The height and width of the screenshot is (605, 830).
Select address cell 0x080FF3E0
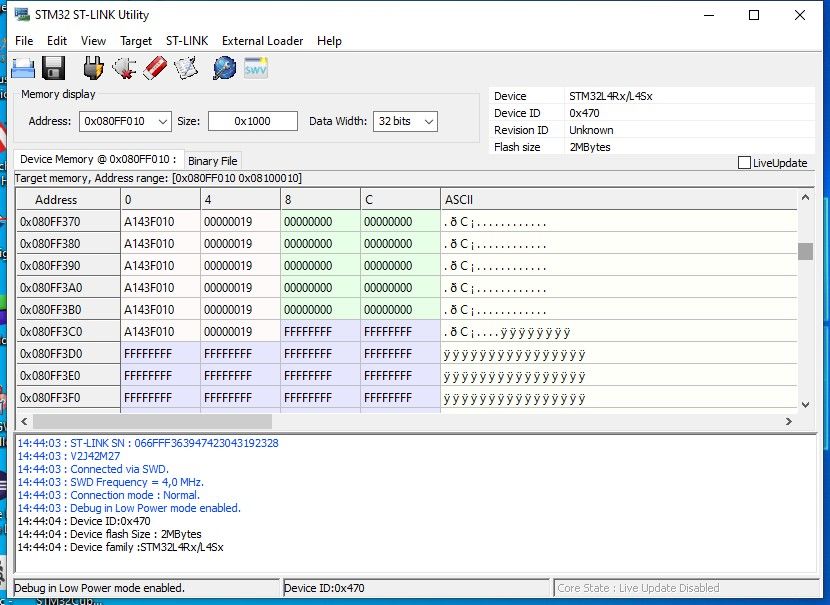(x=68, y=376)
